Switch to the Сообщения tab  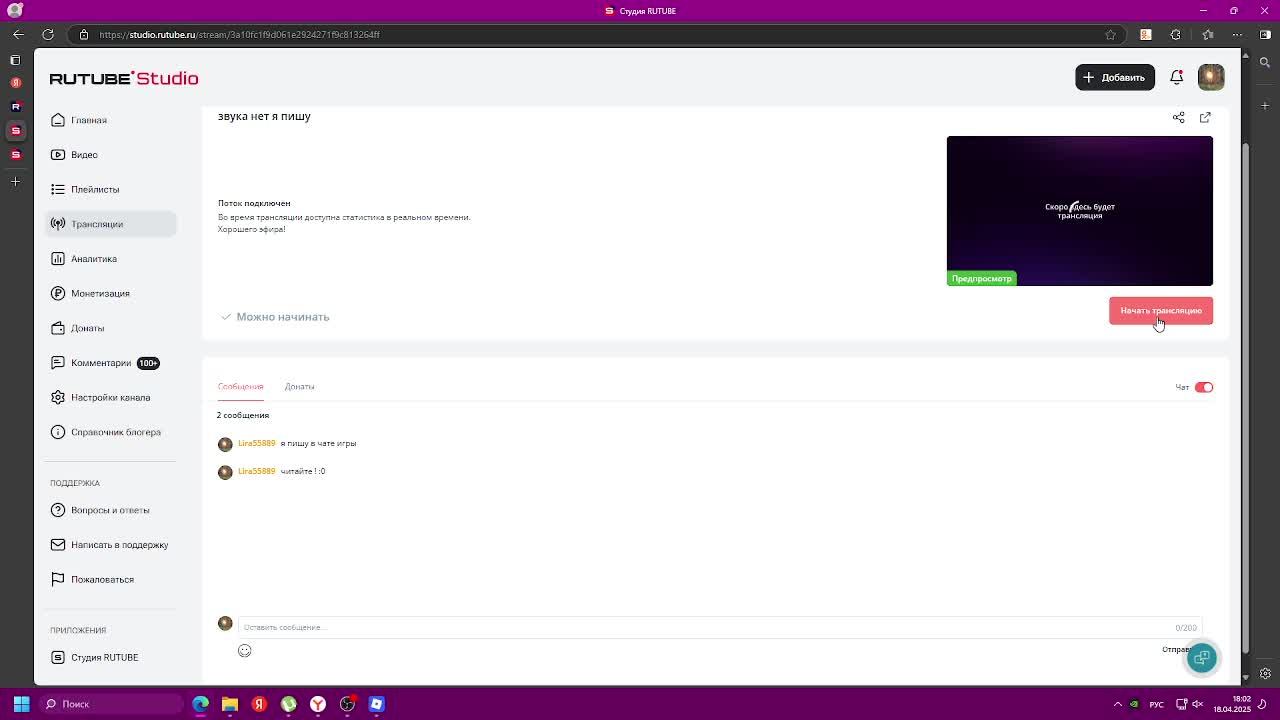click(240, 386)
